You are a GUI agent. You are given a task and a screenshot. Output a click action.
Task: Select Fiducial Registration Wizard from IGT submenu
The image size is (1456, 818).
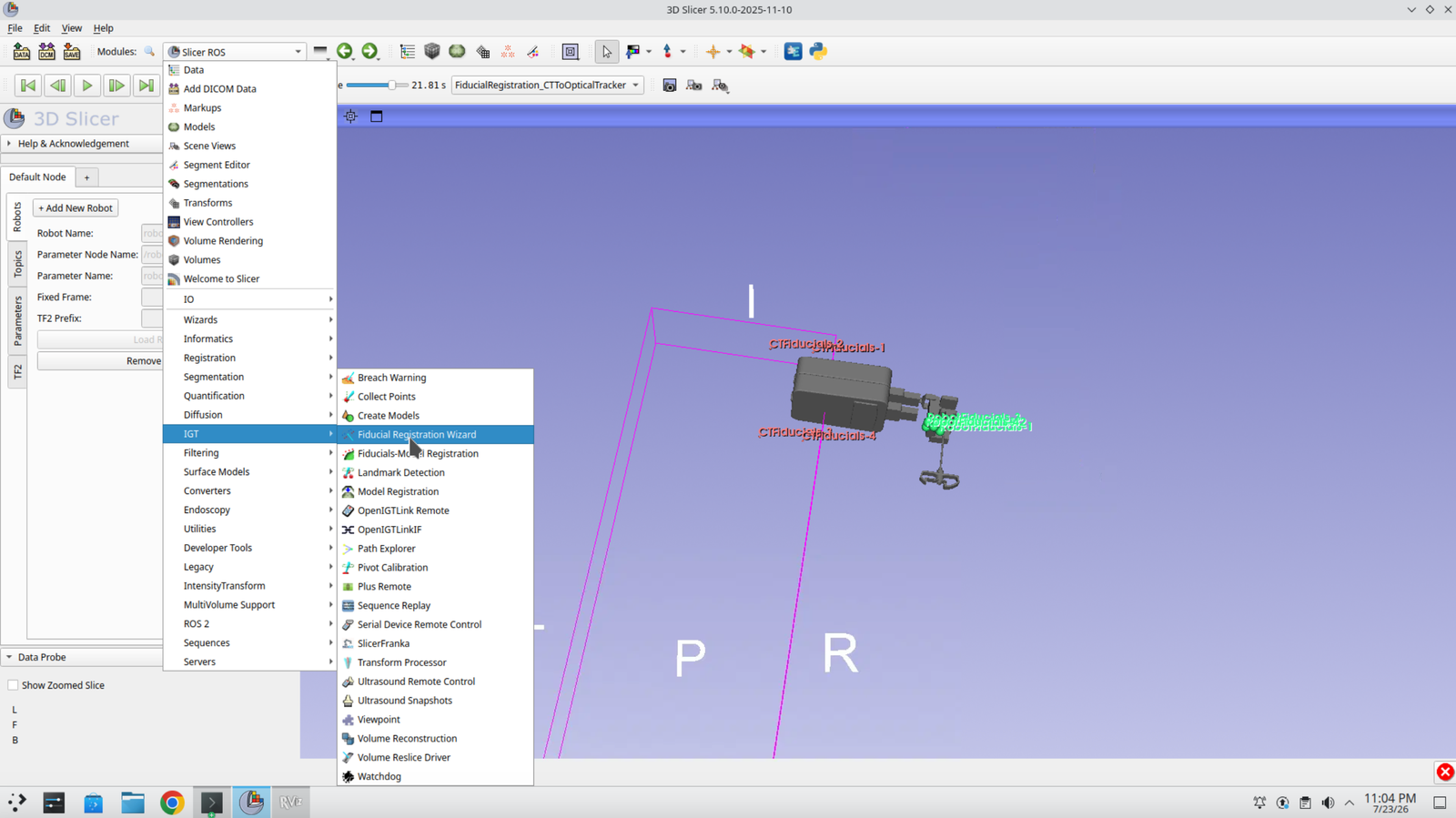point(435,434)
